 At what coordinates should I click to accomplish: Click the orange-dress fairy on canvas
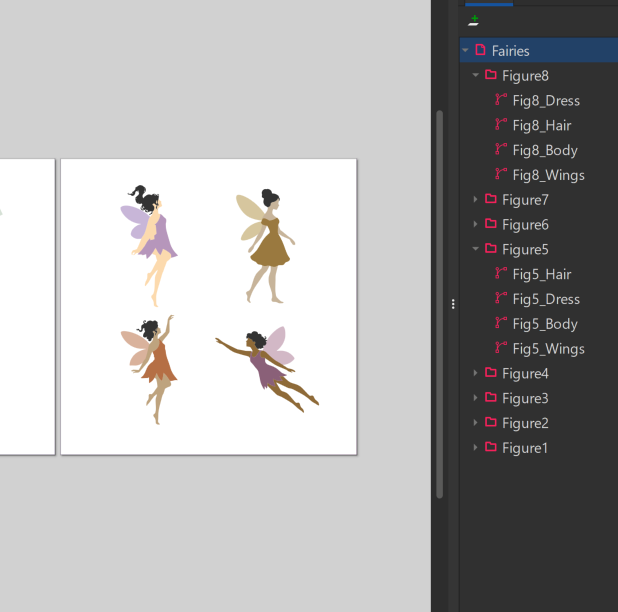[149, 370]
